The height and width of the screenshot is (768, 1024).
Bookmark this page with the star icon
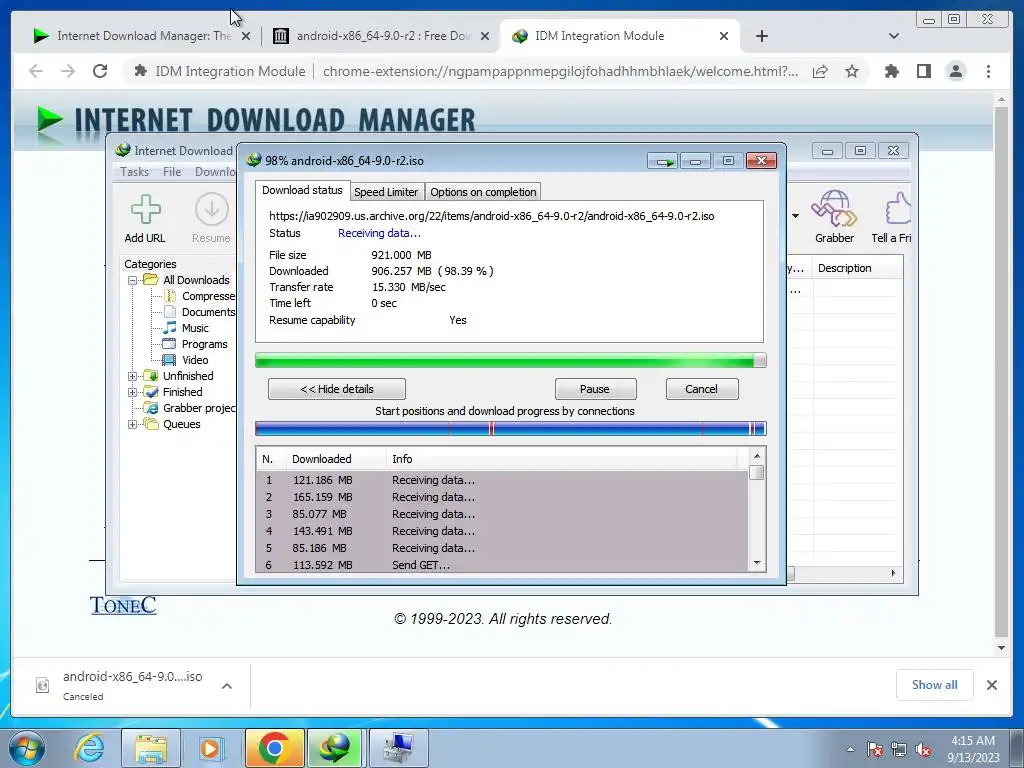[852, 71]
